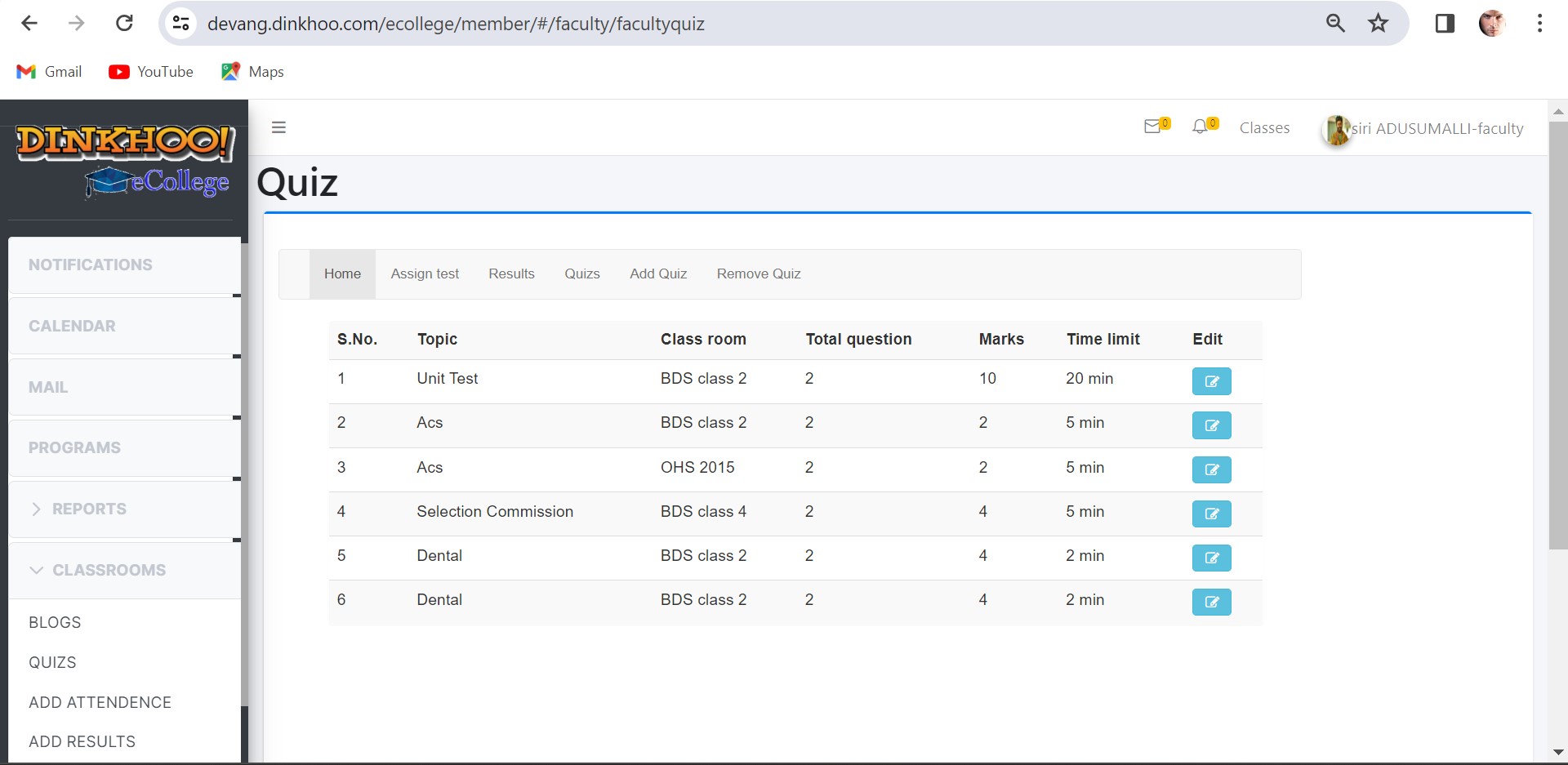This screenshot has height=765, width=1568.
Task: Open Calendar in the sidebar
Action: 125,326
